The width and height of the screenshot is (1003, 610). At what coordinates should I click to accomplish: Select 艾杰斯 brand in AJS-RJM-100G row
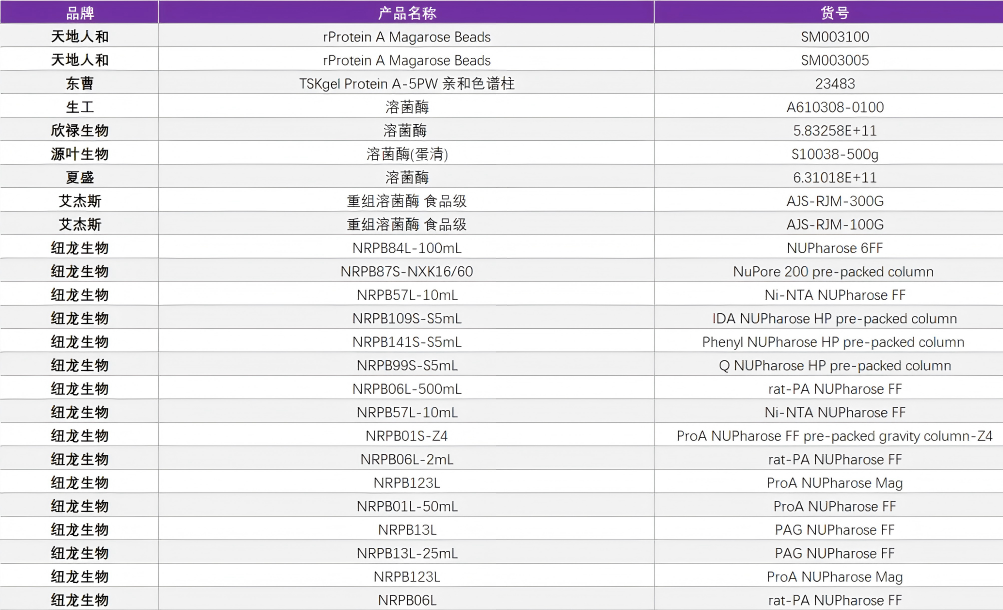[79, 224]
